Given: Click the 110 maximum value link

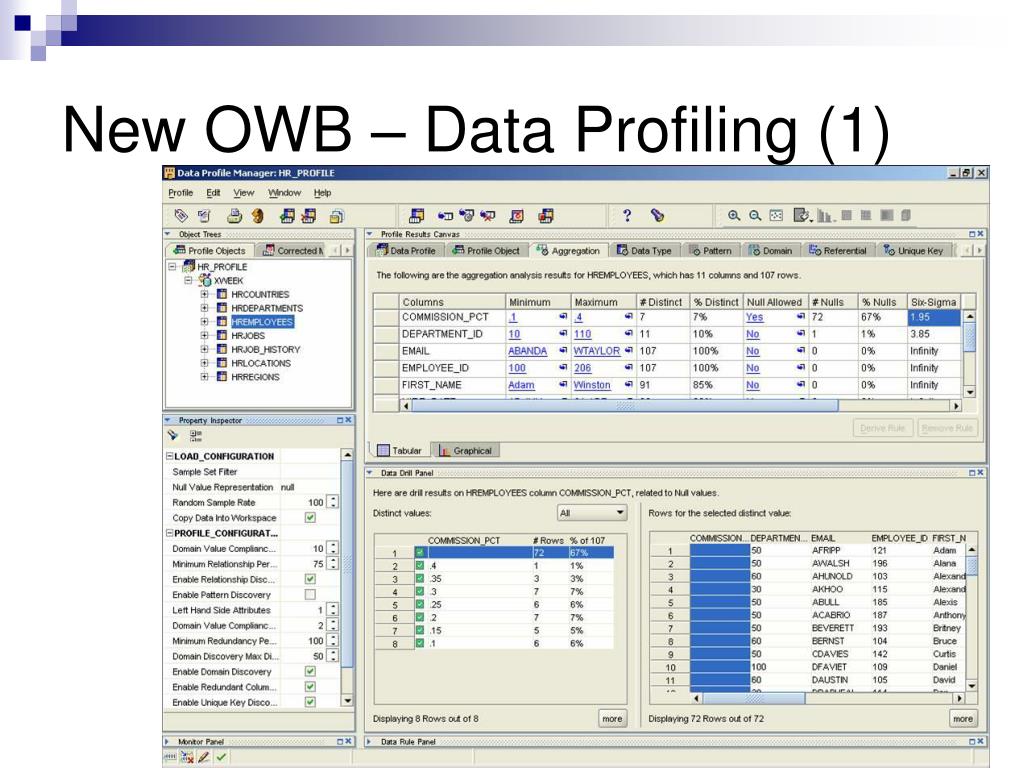Looking at the screenshot, I should pyautogui.click(x=582, y=334).
